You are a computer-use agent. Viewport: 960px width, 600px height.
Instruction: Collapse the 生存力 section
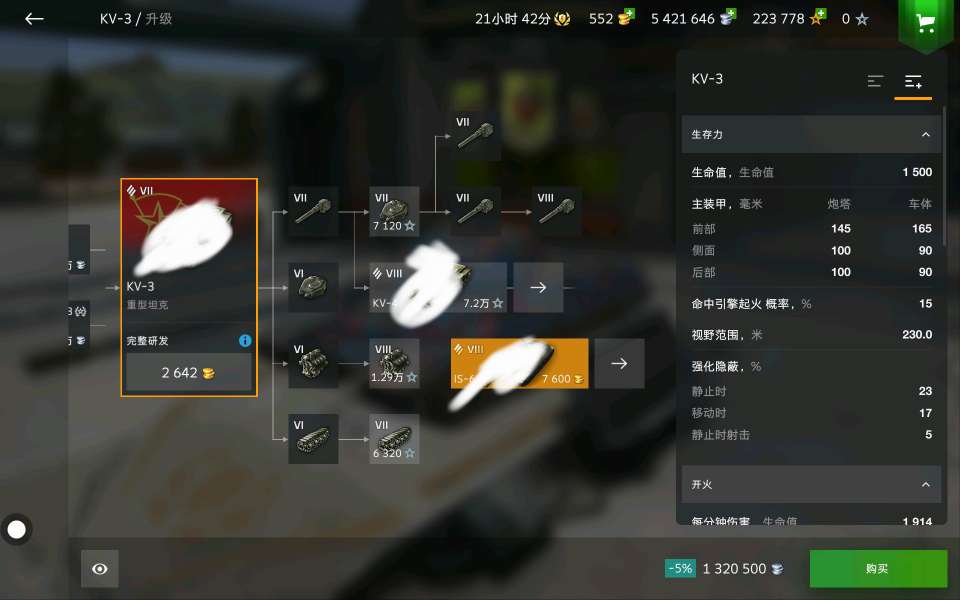click(x=926, y=135)
